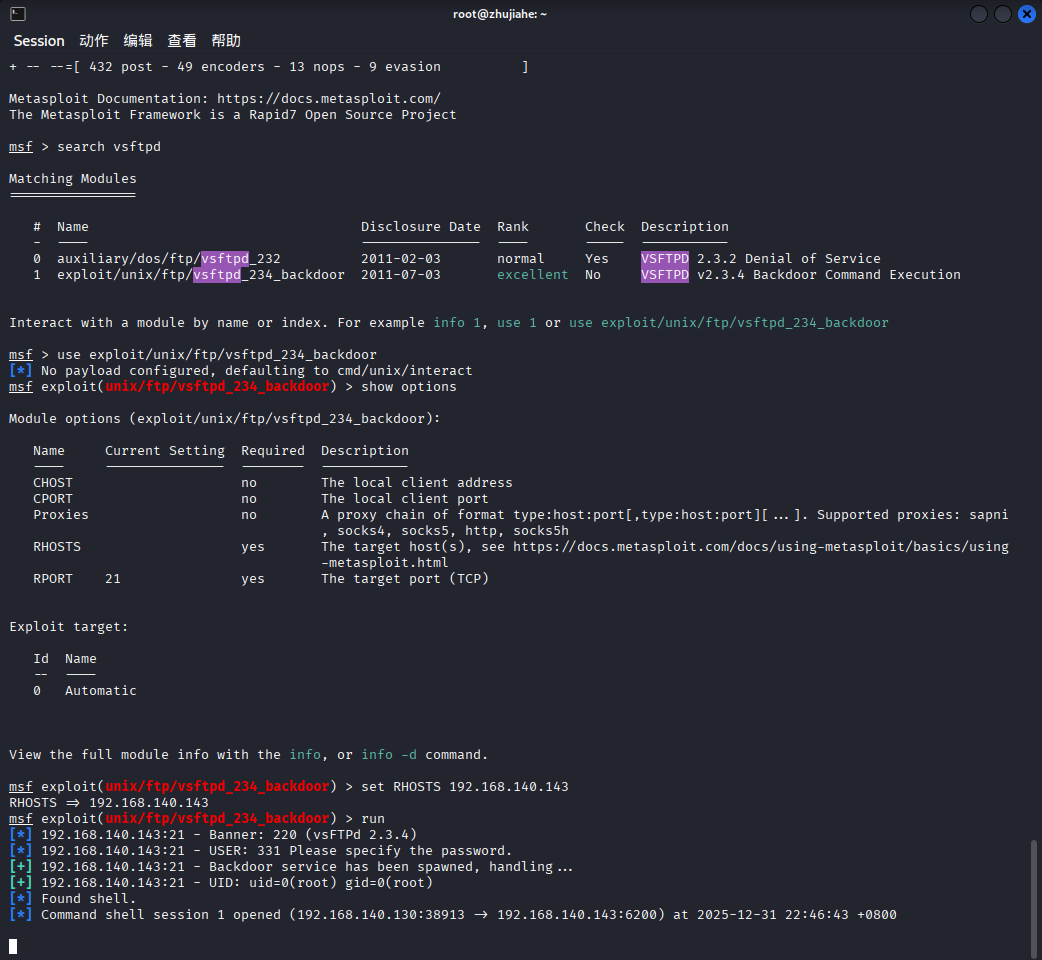Click the 'Disclosure Date' column header
The image size is (1042, 960).
pos(421,227)
